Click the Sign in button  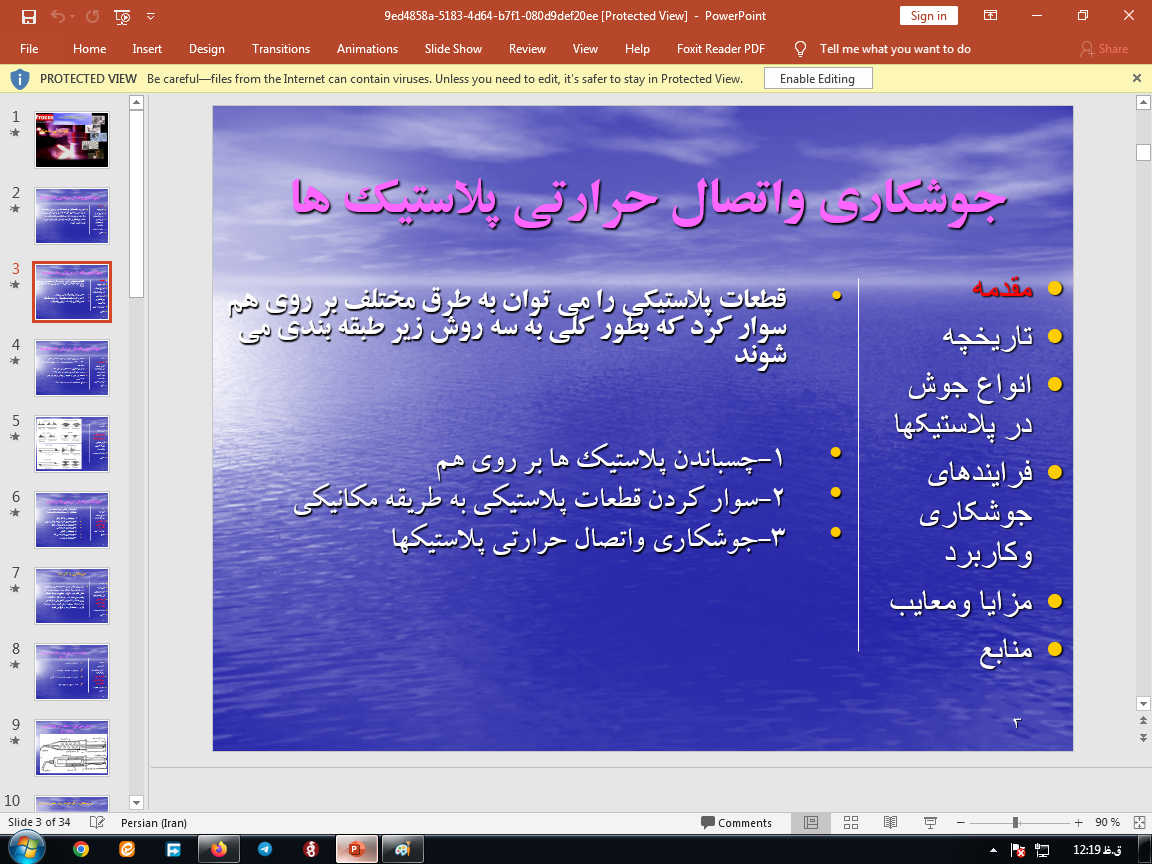tap(928, 16)
